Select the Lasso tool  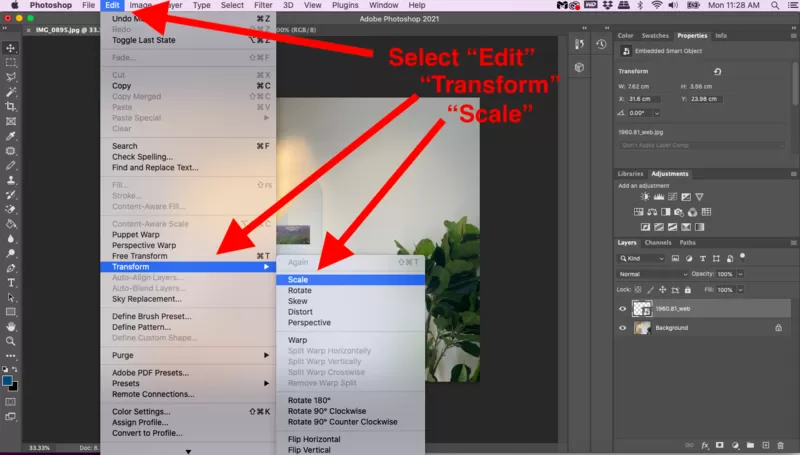(11, 78)
